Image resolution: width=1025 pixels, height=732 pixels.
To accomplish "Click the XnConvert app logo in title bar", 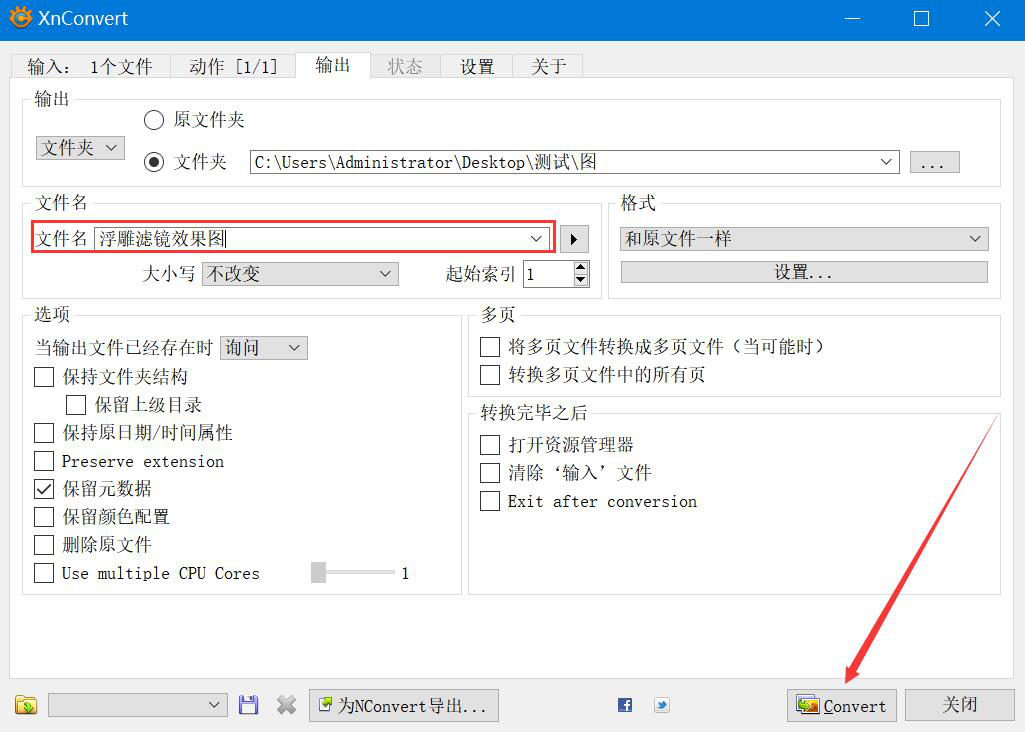I will [20, 18].
